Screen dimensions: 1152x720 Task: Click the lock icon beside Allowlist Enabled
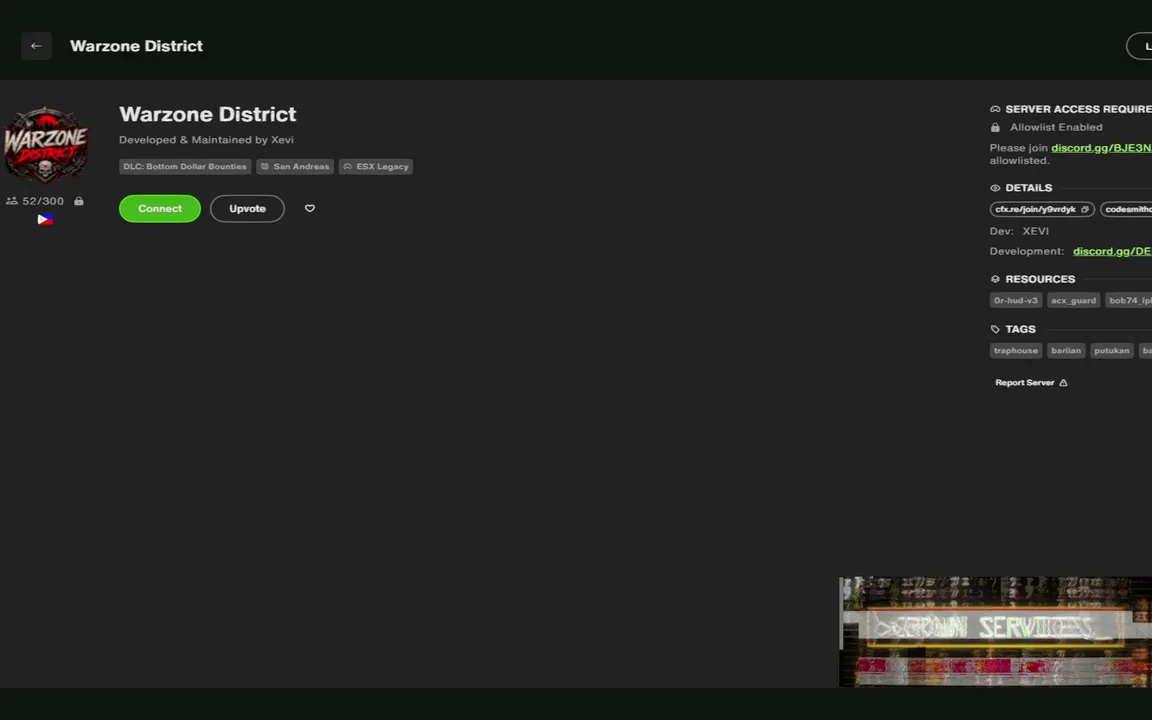(996, 127)
